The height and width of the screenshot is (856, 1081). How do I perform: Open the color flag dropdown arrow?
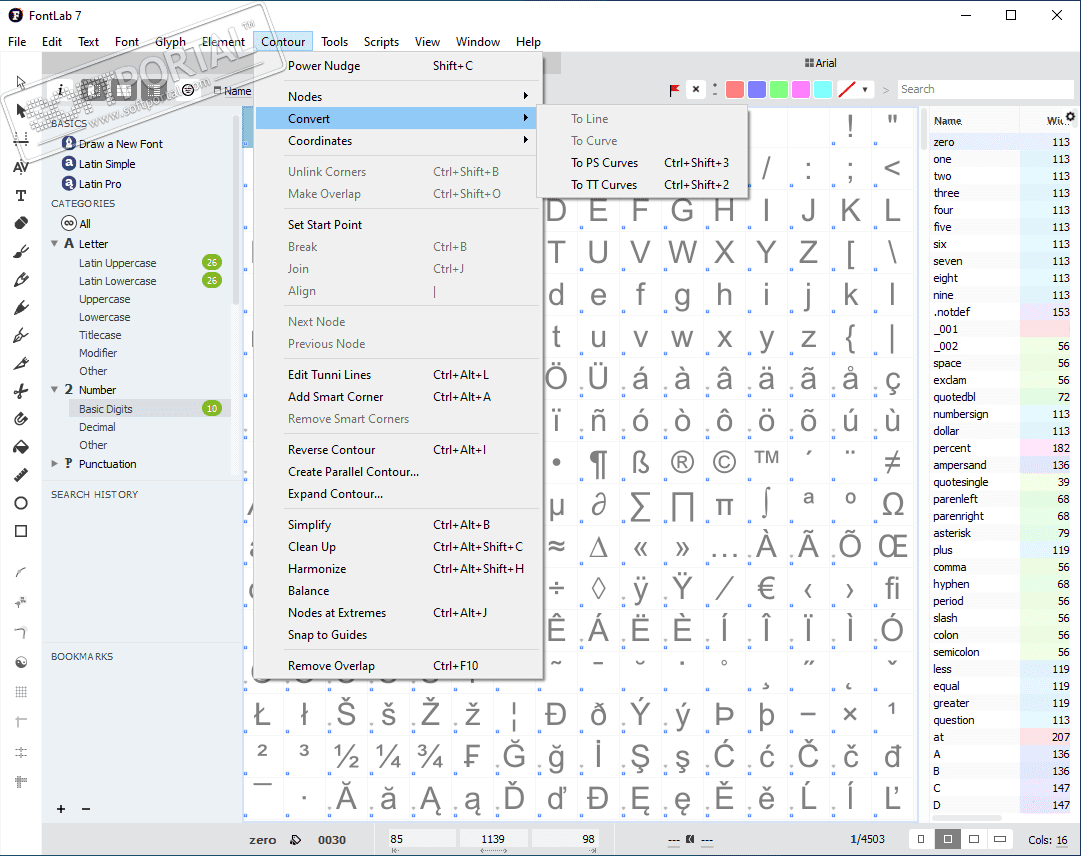point(865,90)
